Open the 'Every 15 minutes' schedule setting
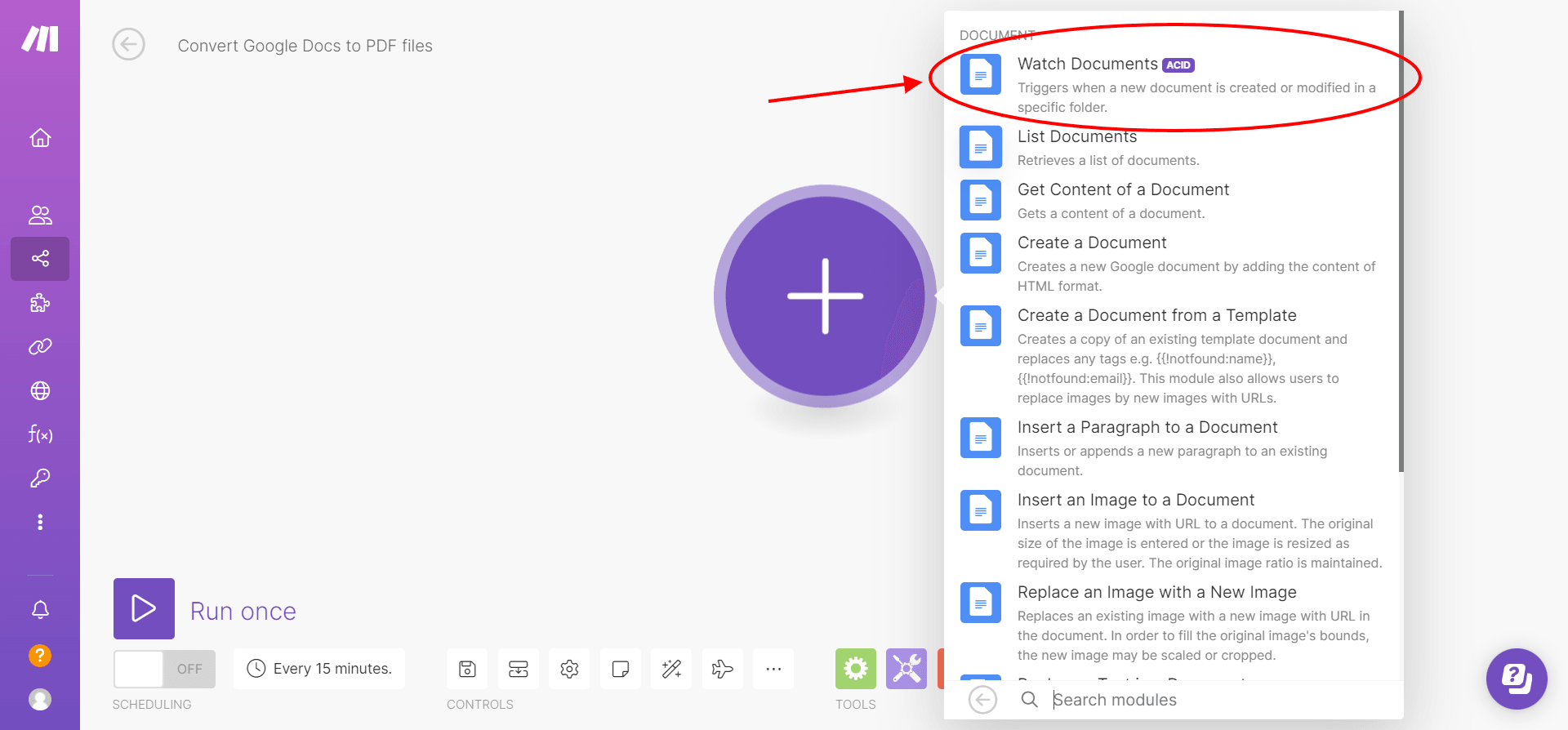 point(319,669)
